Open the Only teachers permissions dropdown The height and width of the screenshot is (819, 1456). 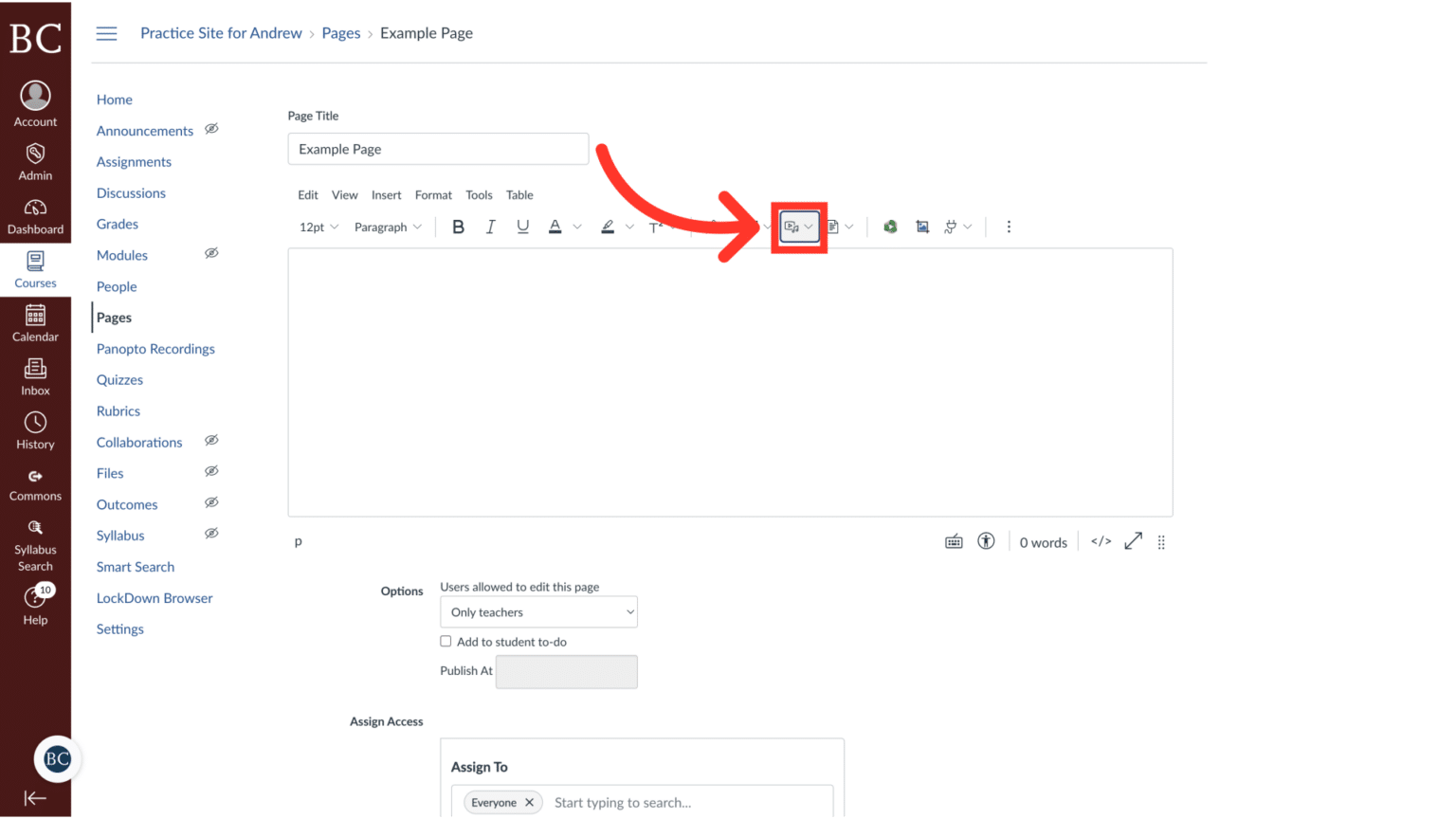(x=537, y=611)
